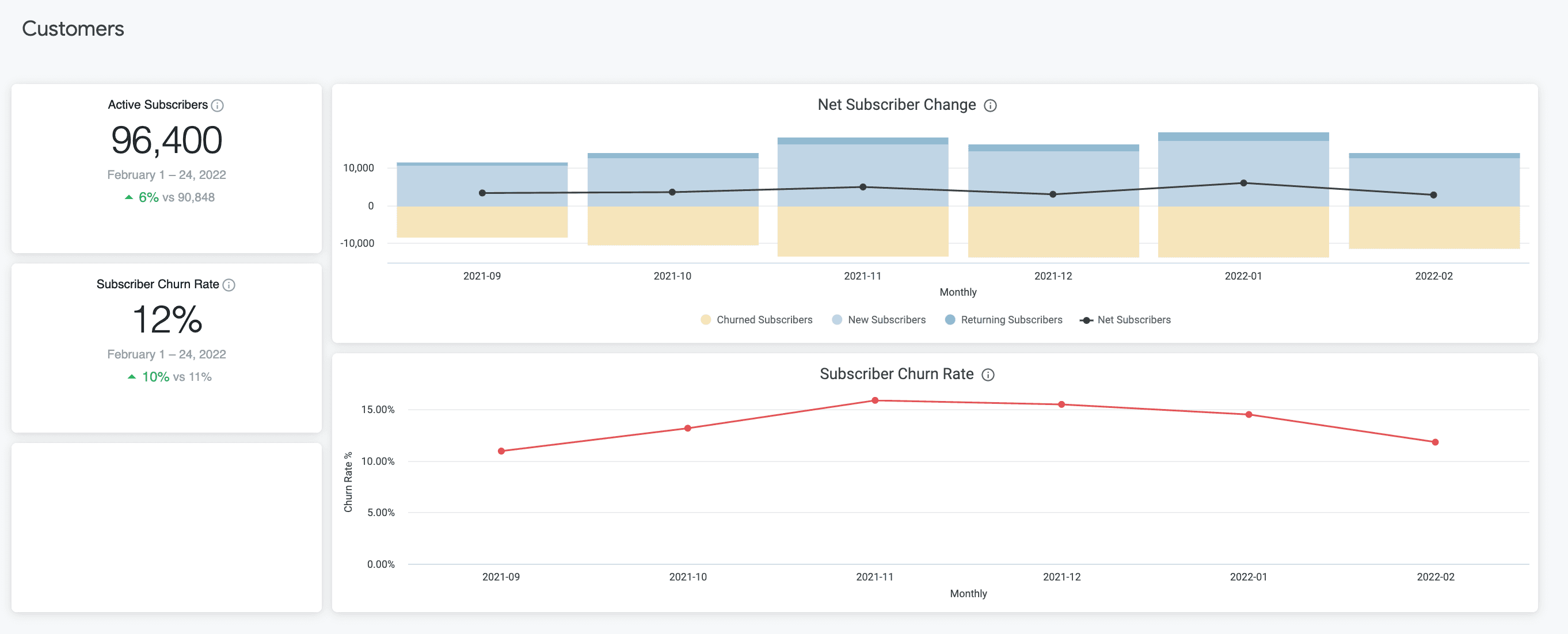Open the Monthly granularity selector

pyautogui.click(x=958, y=292)
